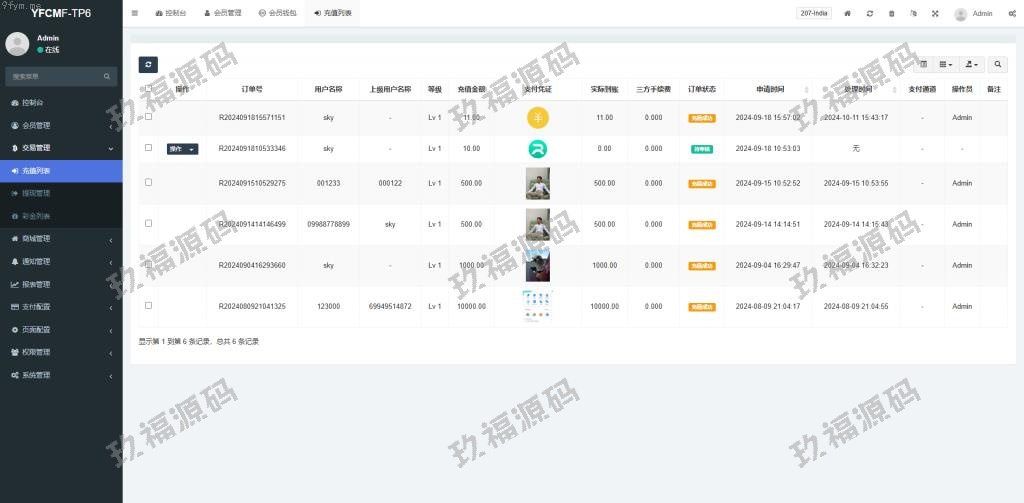The height and width of the screenshot is (503, 1024).
Task: Open table search with magnifier icon
Action: click(998, 64)
